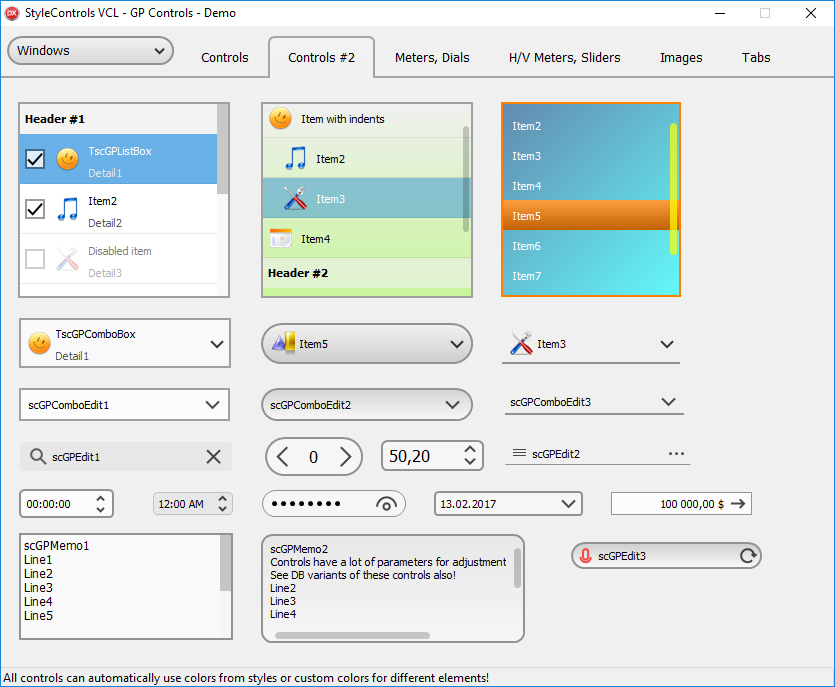Image resolution: width=835 pixels, height=687 pixels.
Task: Switch to the Images tab
Action: click(681, 58)
